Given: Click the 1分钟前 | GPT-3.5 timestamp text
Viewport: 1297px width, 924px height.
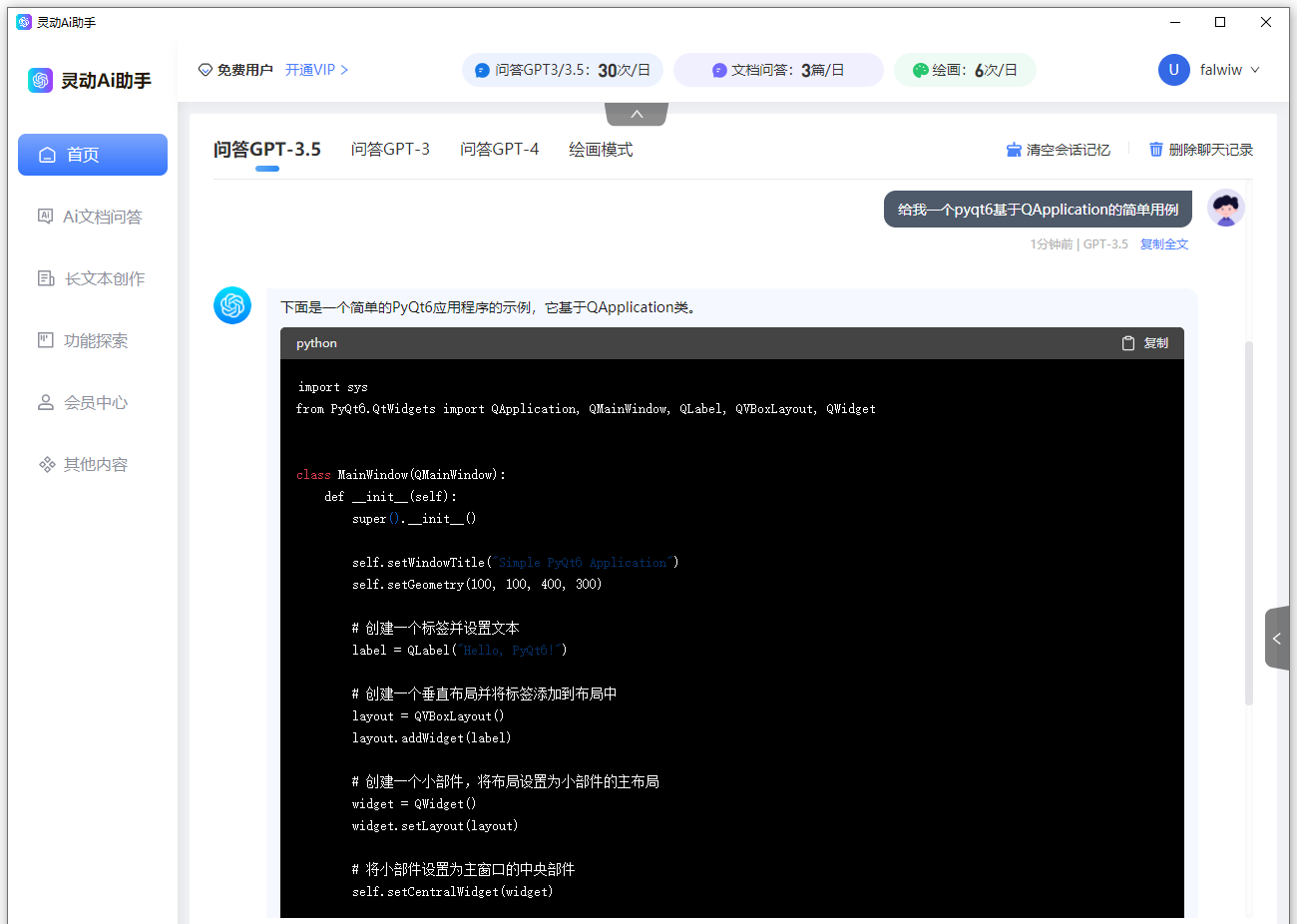Looking at the screenshot, I should 1079,244.
